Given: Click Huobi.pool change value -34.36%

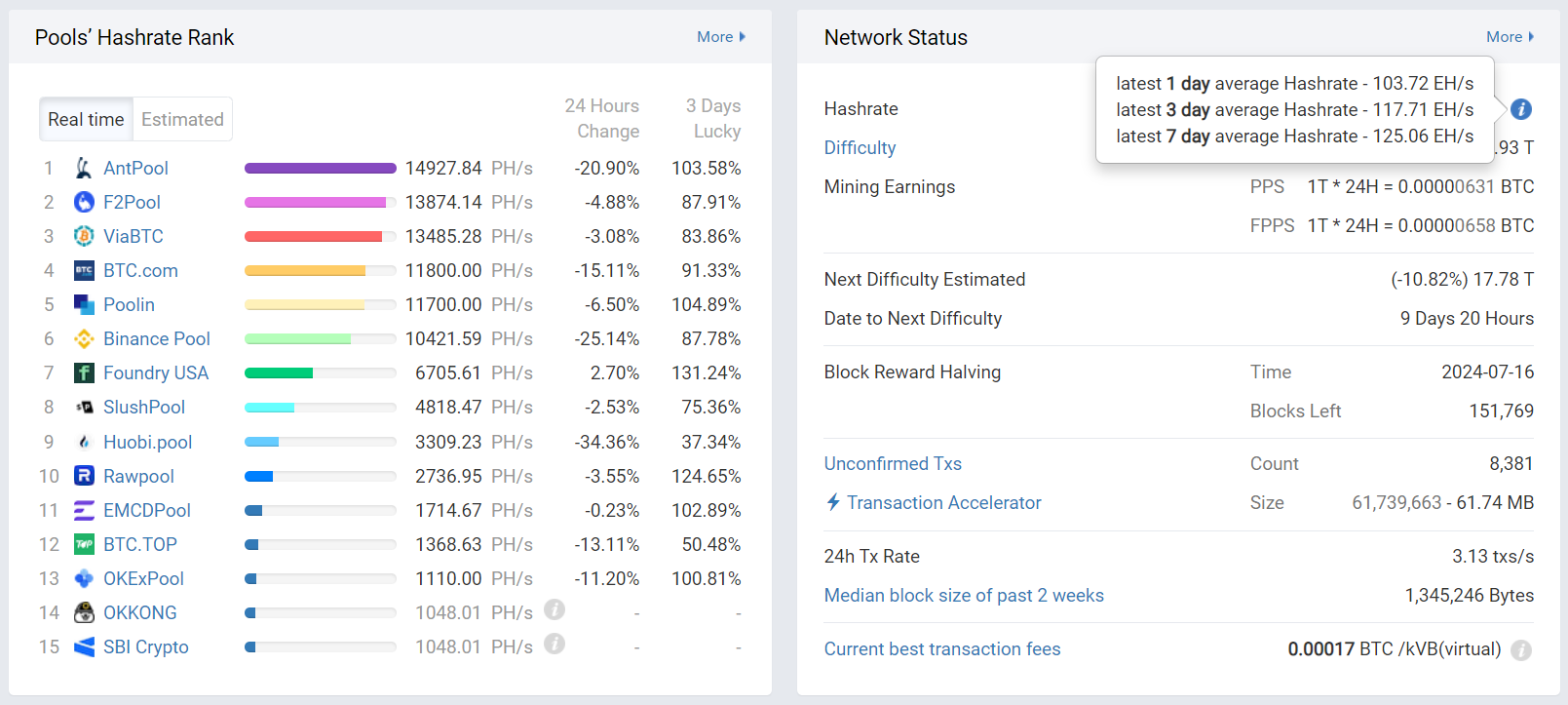Looking at the screenshot, I should (x=607, y=442).
